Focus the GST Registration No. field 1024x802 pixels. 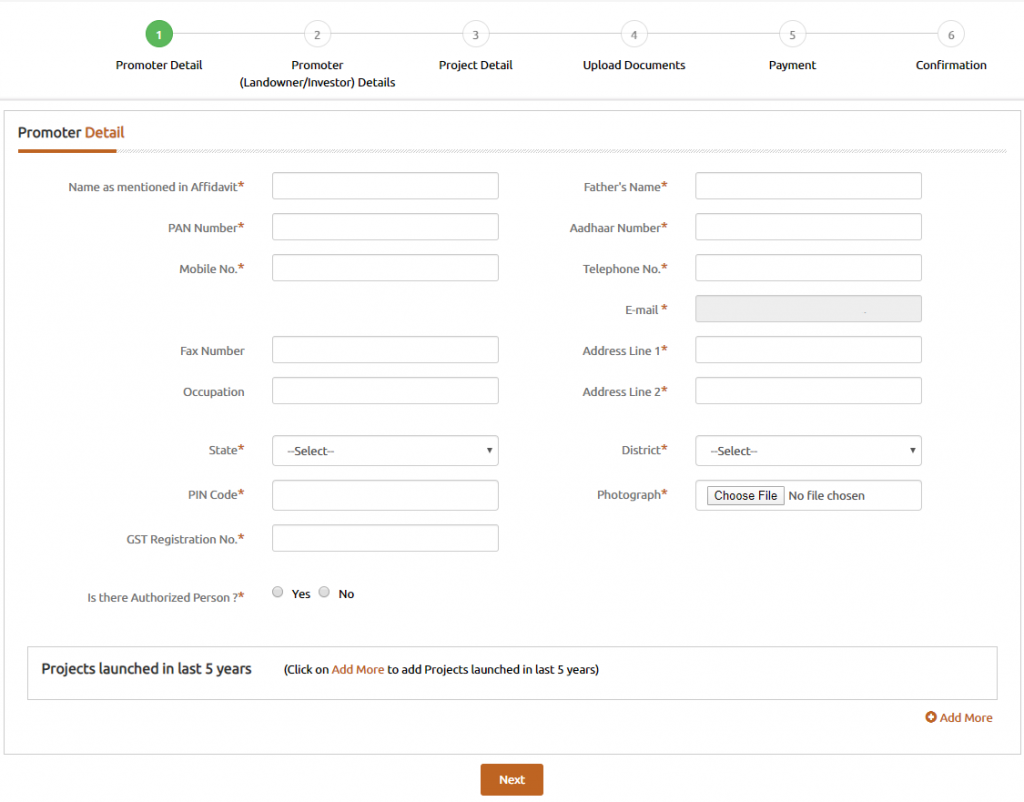pos(385,538)
